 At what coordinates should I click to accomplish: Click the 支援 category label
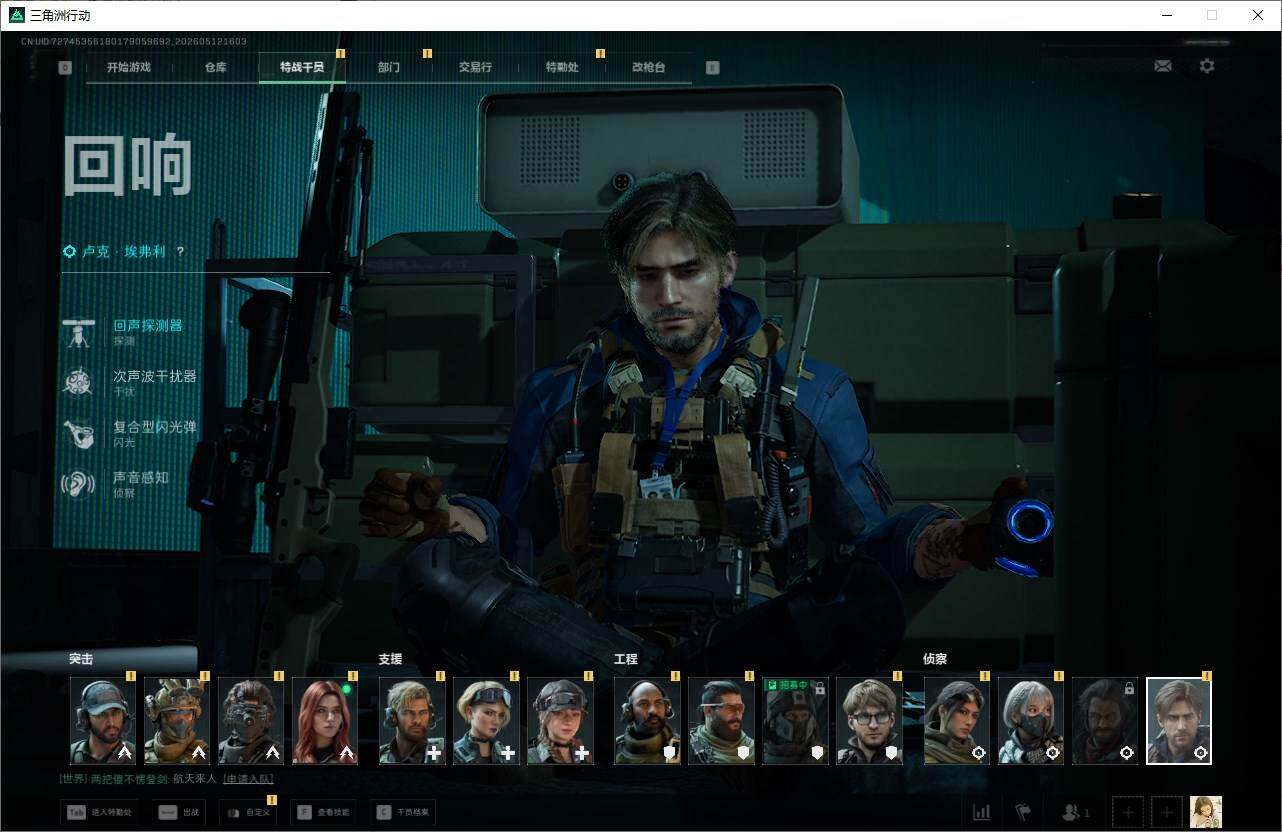(390, 660)
